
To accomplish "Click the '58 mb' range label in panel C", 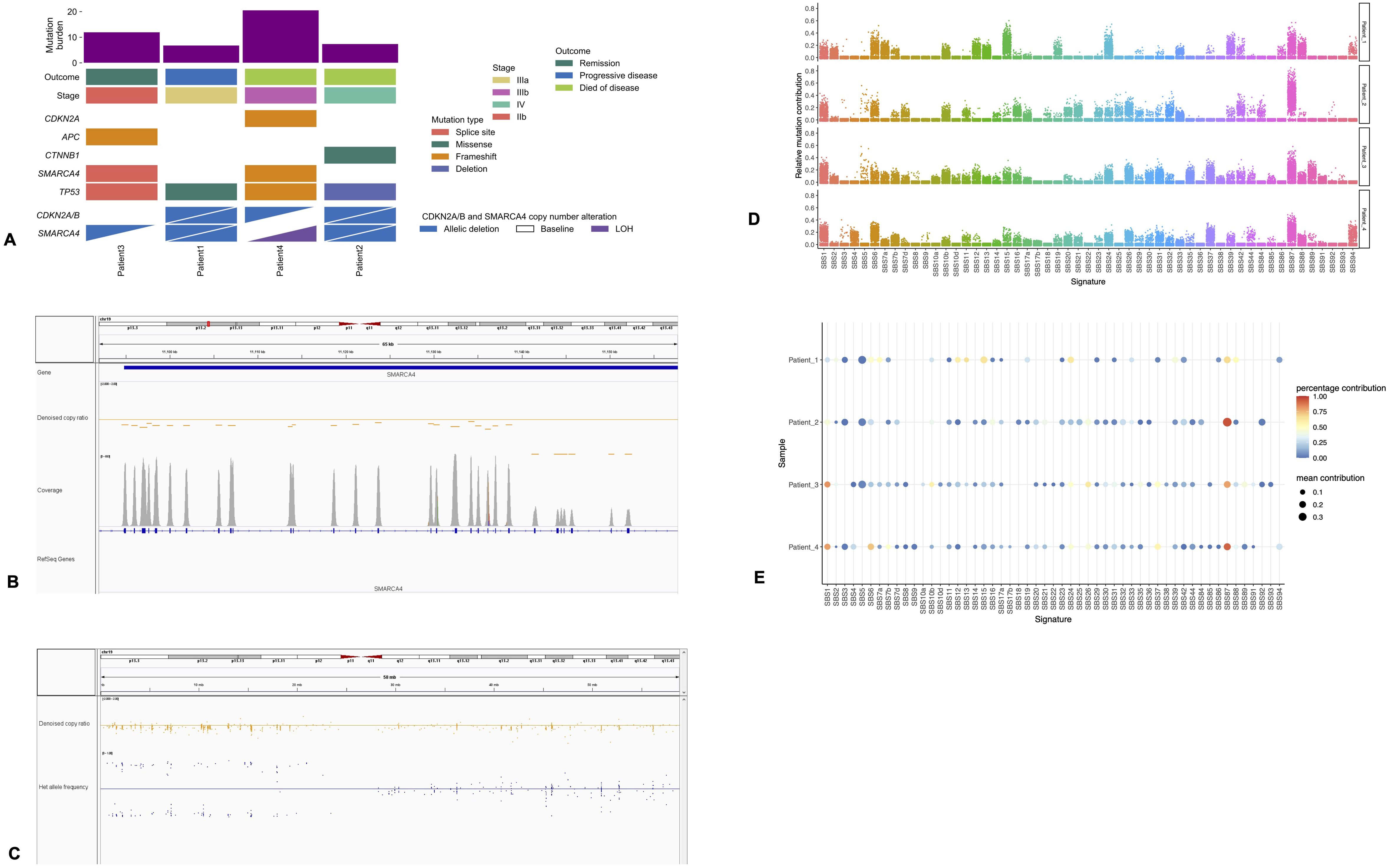I will [x=389, y=677].
